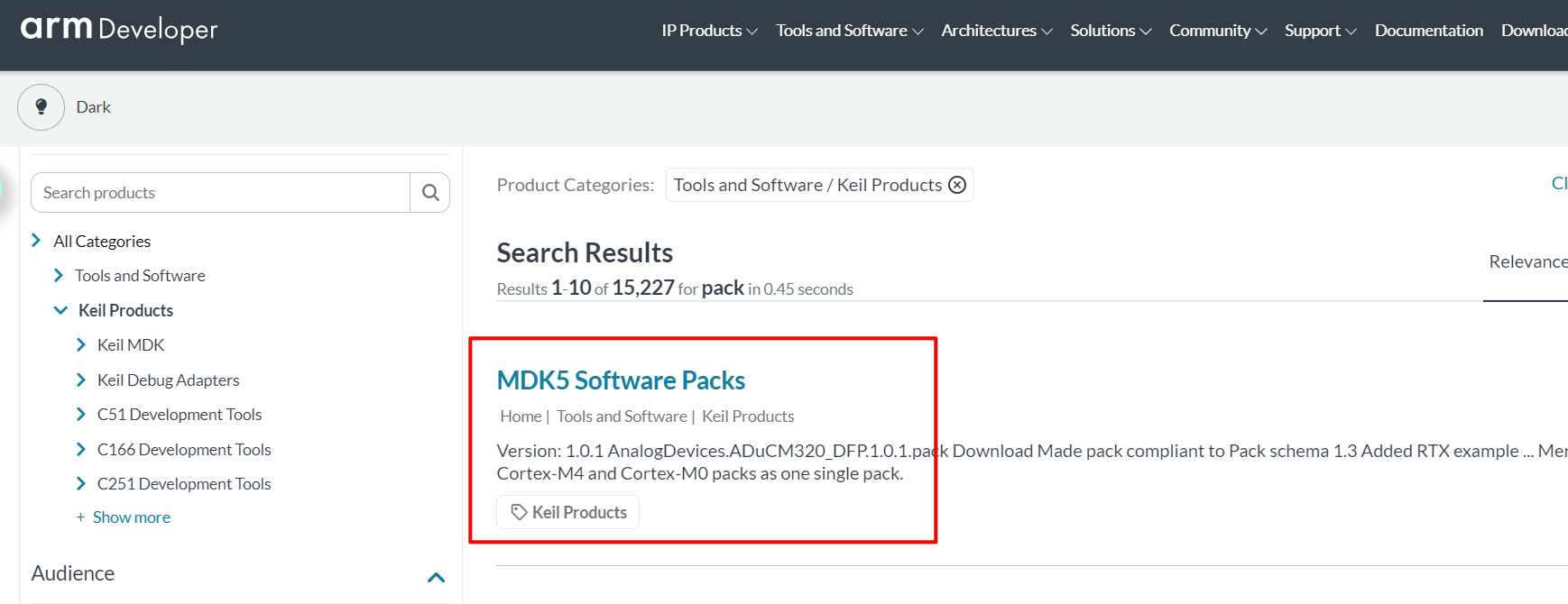Viewport: 1568px width, 604px height.
Task: Open the Support menu
Action: 1321,31
